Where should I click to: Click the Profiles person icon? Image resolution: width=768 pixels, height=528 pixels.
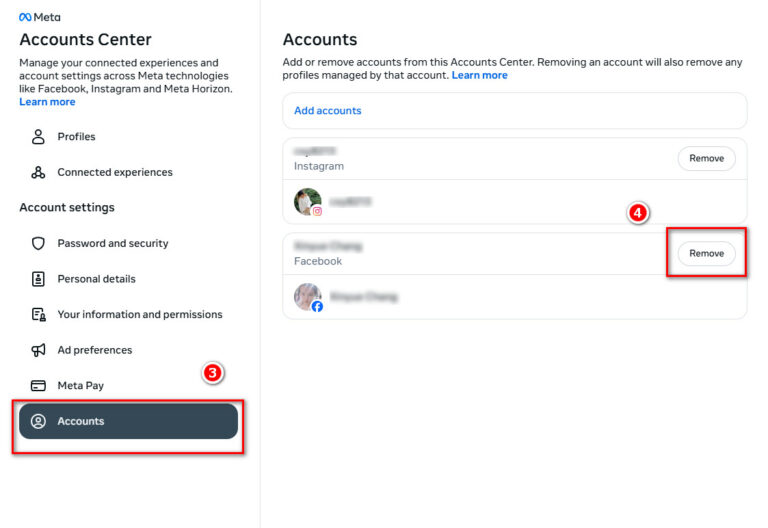coord(38,137)
